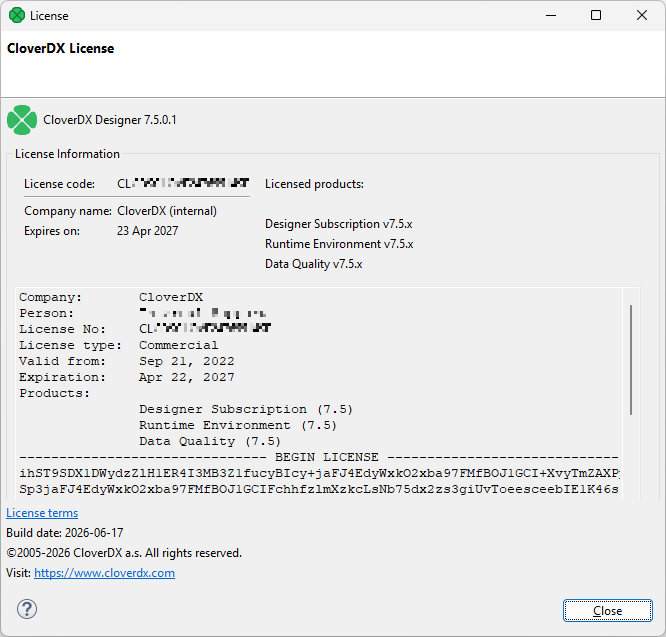Click the 'Build date: 2026-06-17' text

point(65,533)
